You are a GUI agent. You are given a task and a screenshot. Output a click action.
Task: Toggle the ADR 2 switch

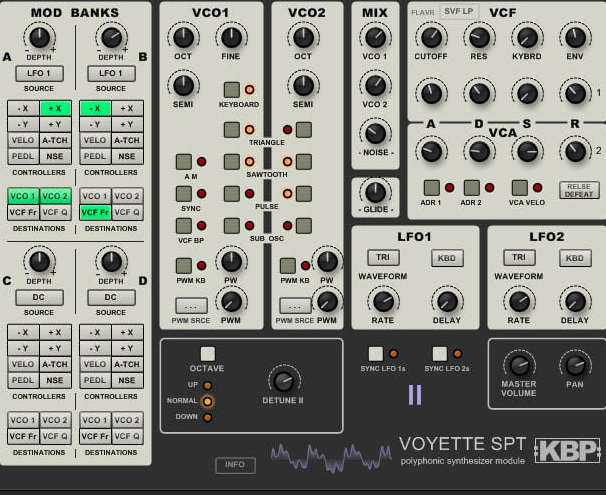click(x=472, y=188)
